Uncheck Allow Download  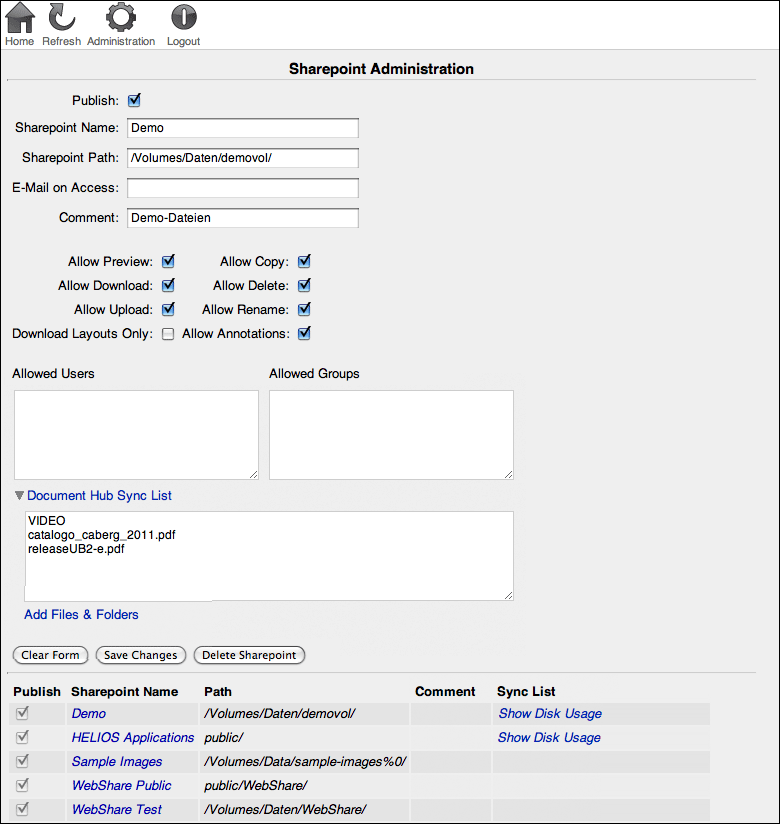coord(168,285)
